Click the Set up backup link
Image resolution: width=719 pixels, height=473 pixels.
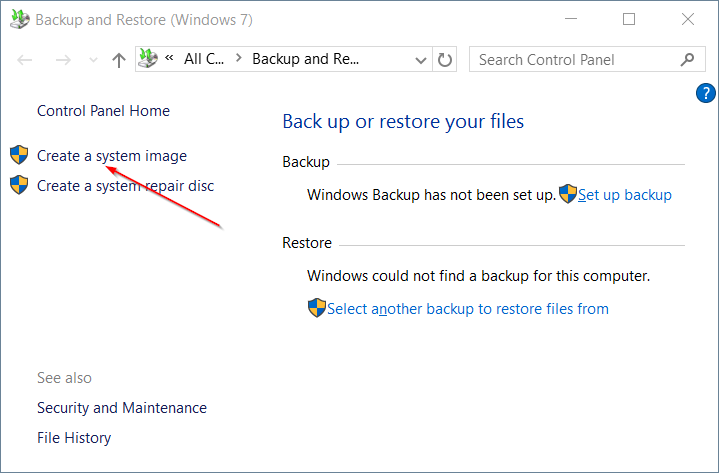(625, 195)
